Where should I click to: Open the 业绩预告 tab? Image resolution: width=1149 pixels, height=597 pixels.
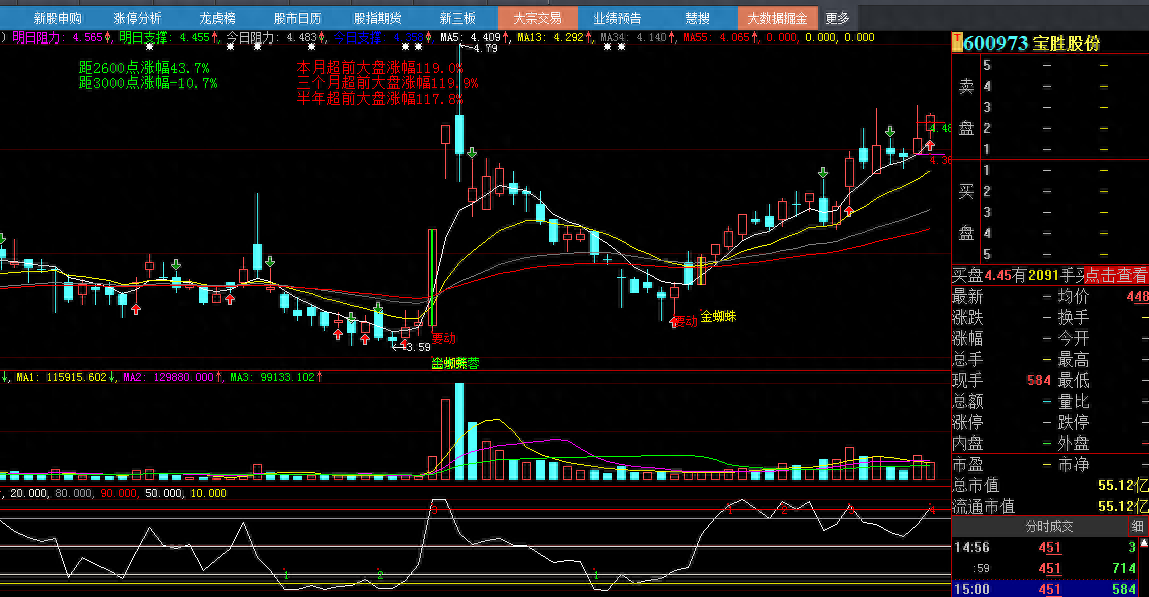tap(617, 18)
